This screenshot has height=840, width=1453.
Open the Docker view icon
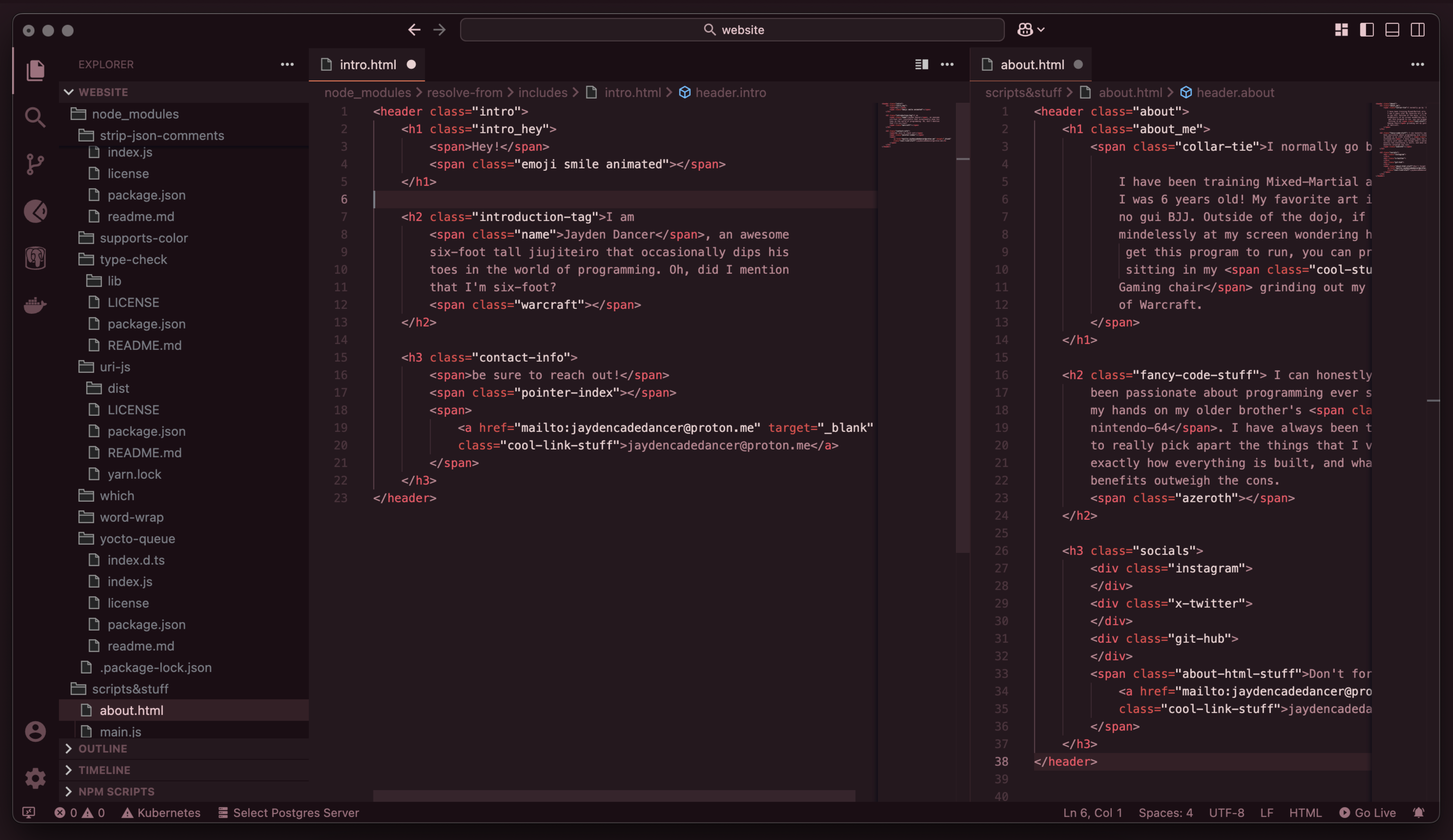coord(35,305)
